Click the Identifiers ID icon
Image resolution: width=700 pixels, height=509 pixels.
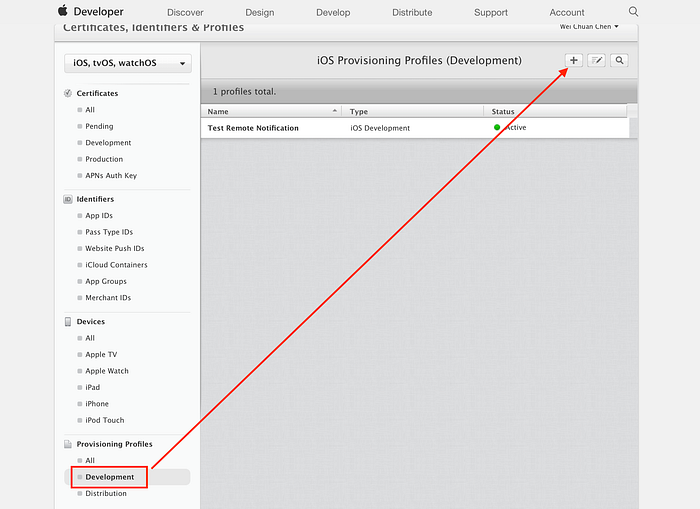pos(68,199)
